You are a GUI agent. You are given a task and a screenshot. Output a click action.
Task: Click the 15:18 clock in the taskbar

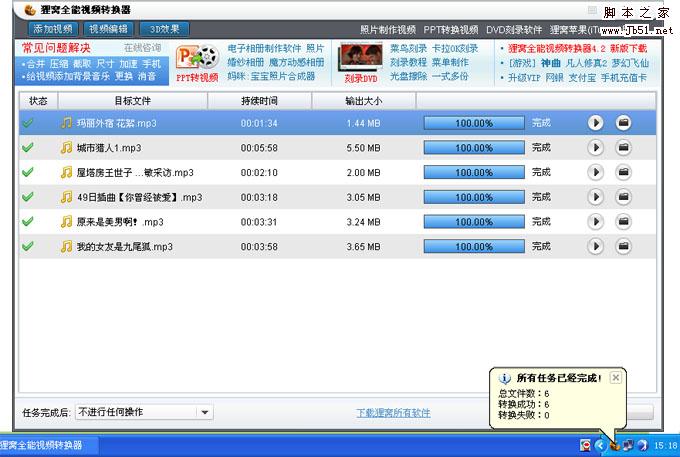[x=666, y=445]
